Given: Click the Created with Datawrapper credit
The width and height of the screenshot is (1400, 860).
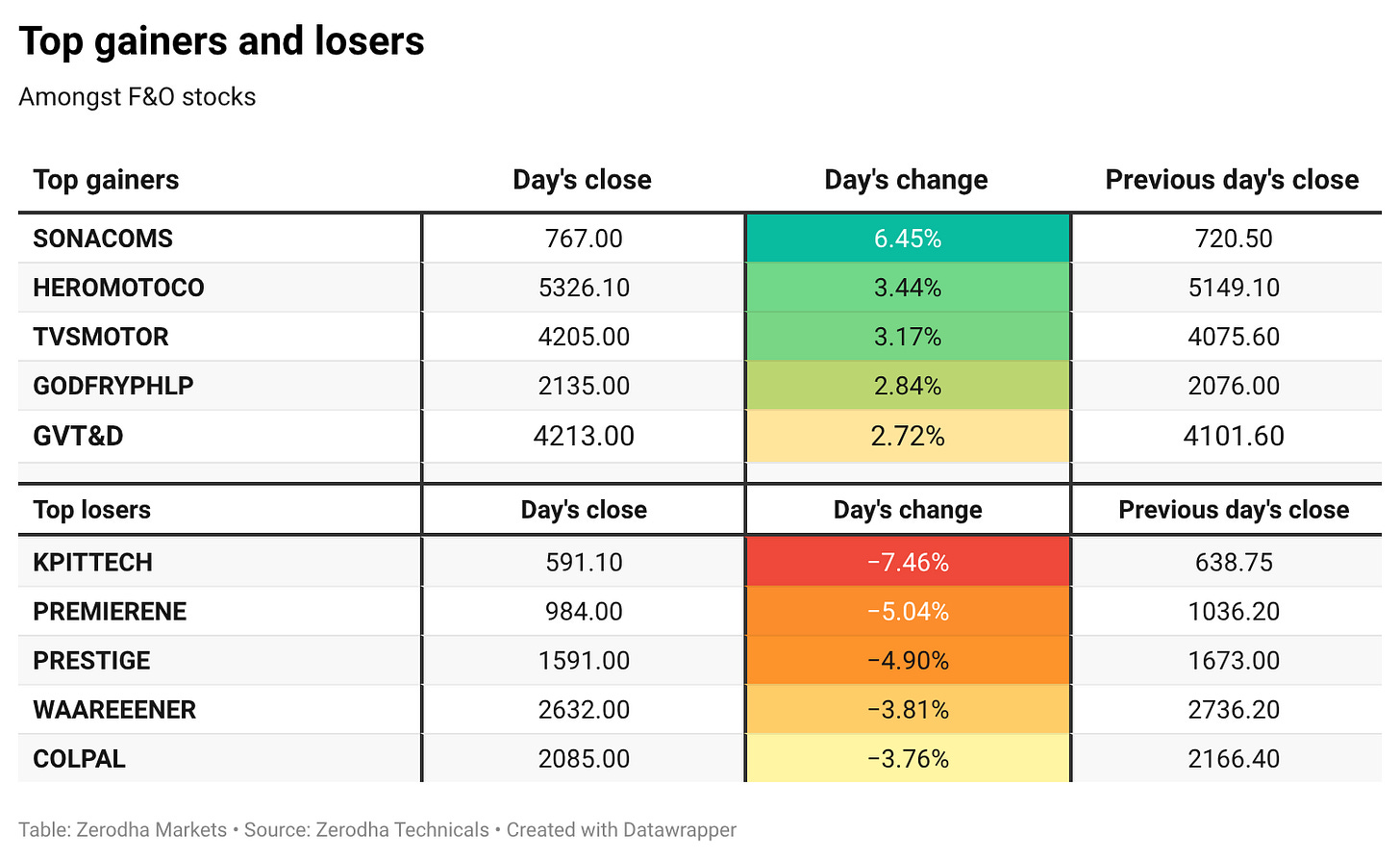Looking at the screenshot, I should tap(621, 830).
